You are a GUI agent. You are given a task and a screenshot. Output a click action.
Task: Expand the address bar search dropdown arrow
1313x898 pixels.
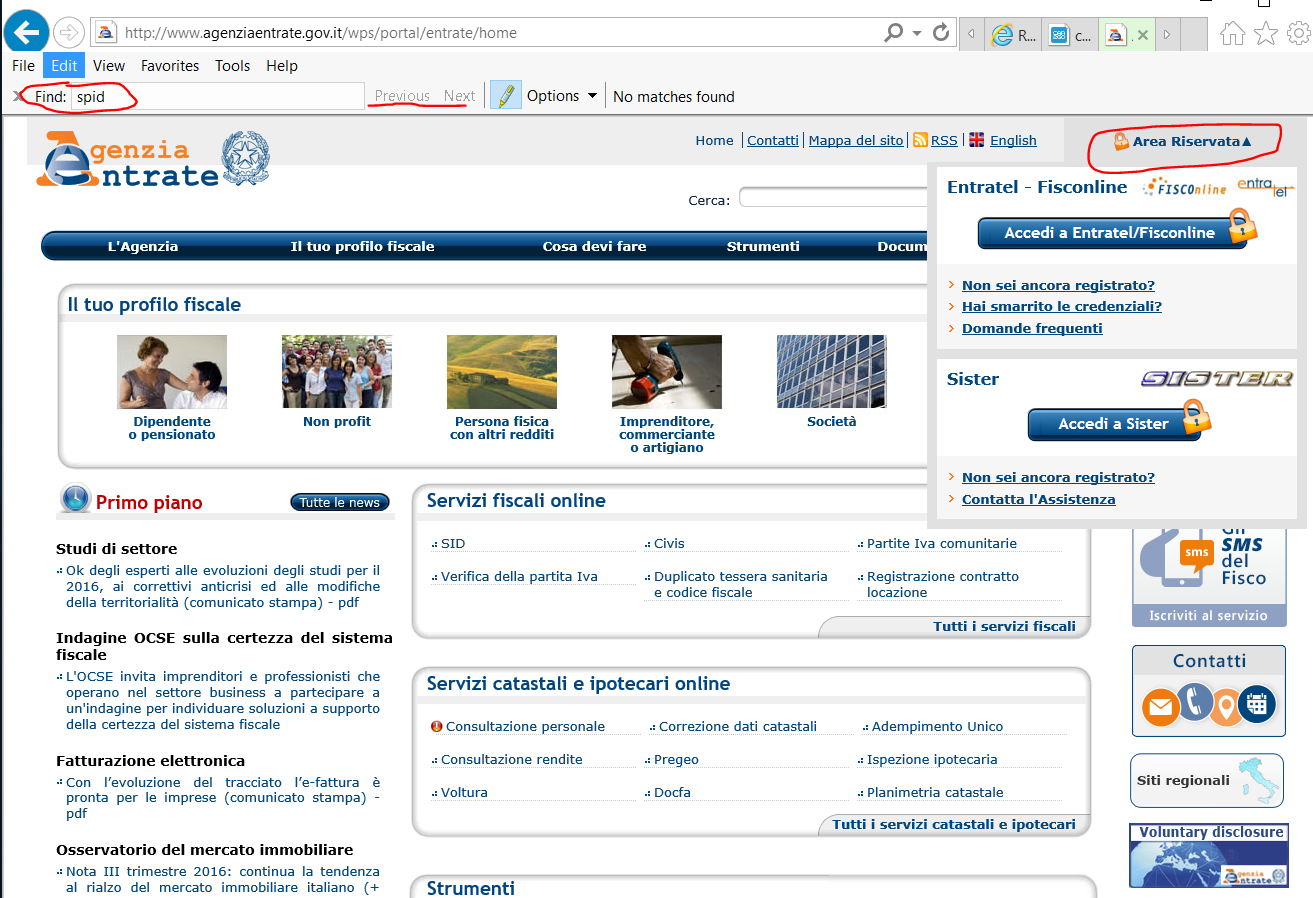point(917,33)
